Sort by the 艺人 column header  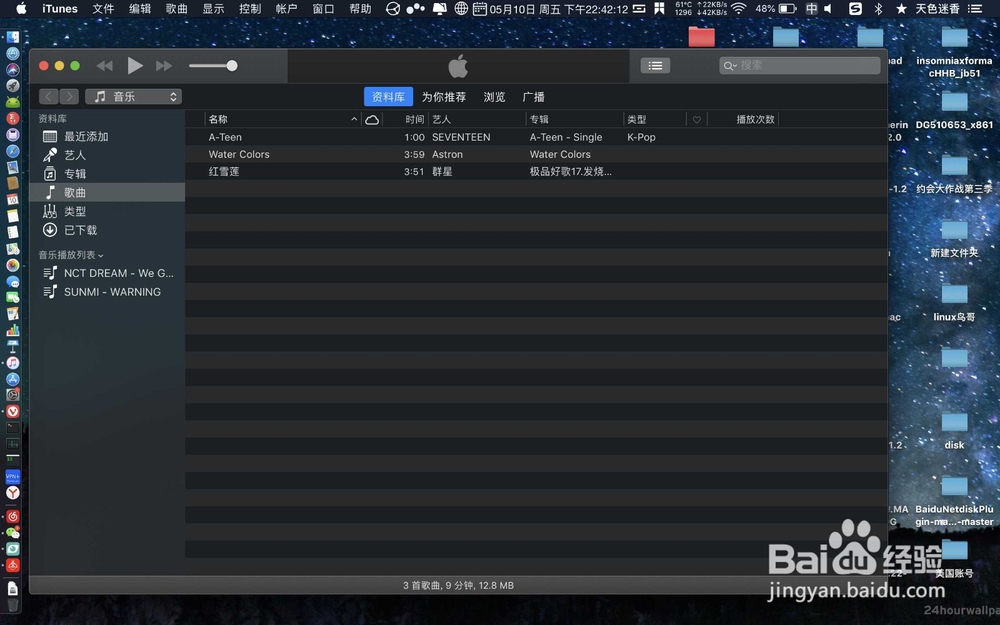(x=477, y=119)
